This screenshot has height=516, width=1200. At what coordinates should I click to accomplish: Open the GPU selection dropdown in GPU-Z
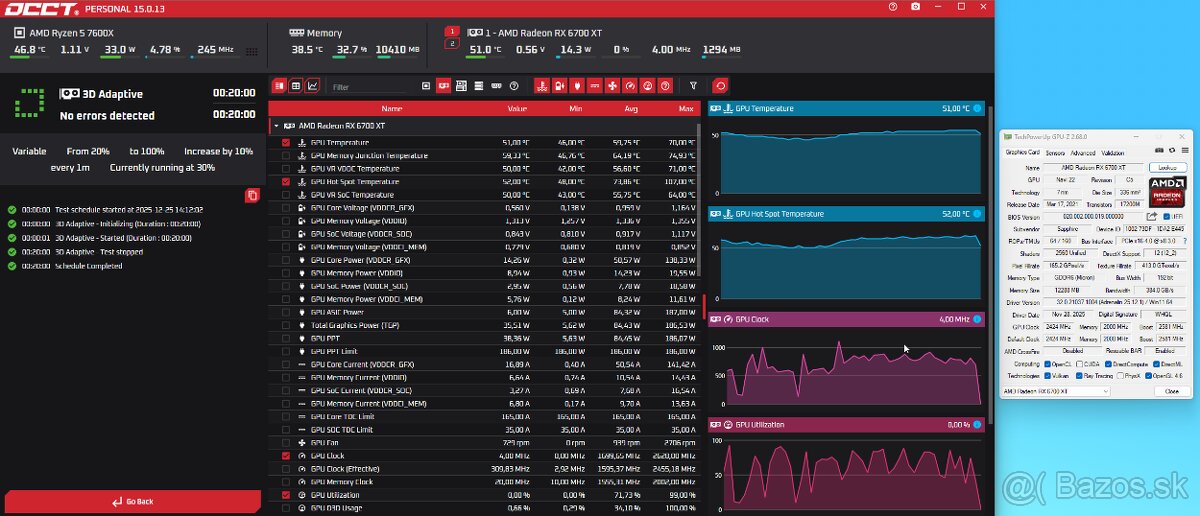tap(1056, 391)
